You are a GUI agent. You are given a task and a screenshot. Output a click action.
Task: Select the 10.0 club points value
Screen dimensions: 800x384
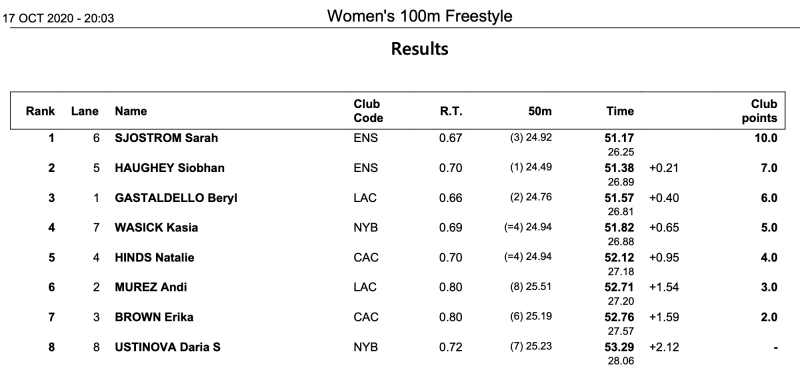pyautogui.click(x=766, y=138)
